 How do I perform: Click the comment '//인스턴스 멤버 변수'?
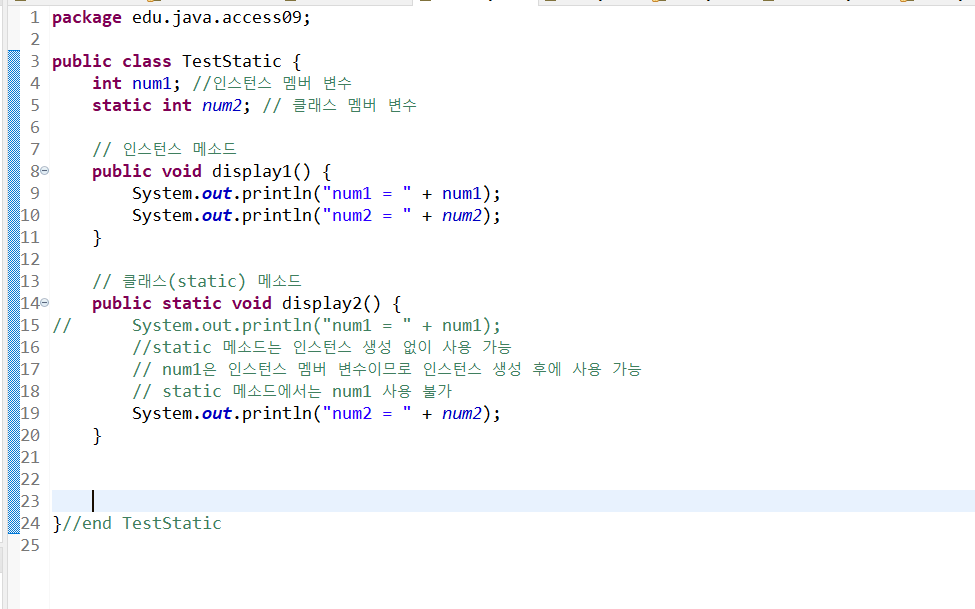272,83
